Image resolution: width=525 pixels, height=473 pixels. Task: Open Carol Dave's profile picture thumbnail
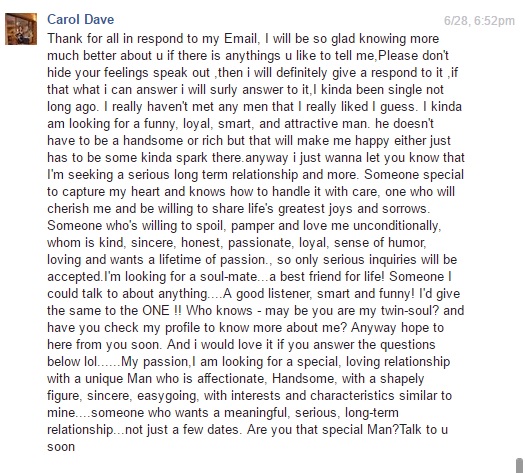point(21,29)
